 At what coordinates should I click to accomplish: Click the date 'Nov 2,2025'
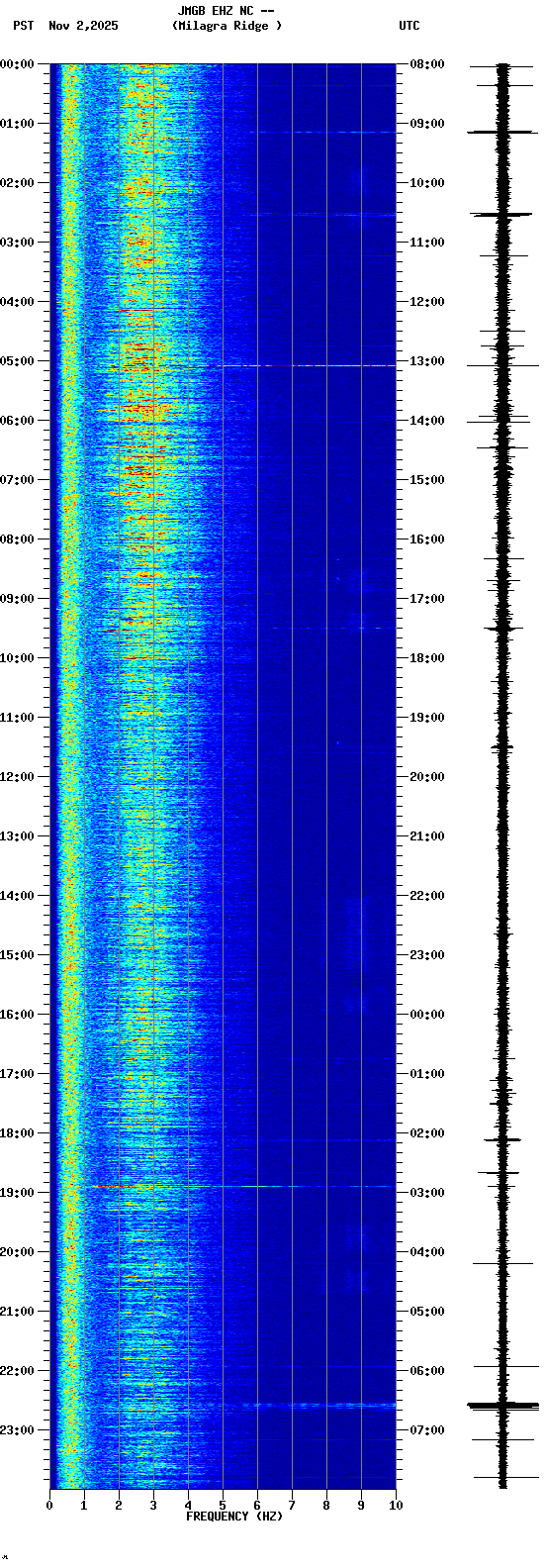click(x=83, y=26)
